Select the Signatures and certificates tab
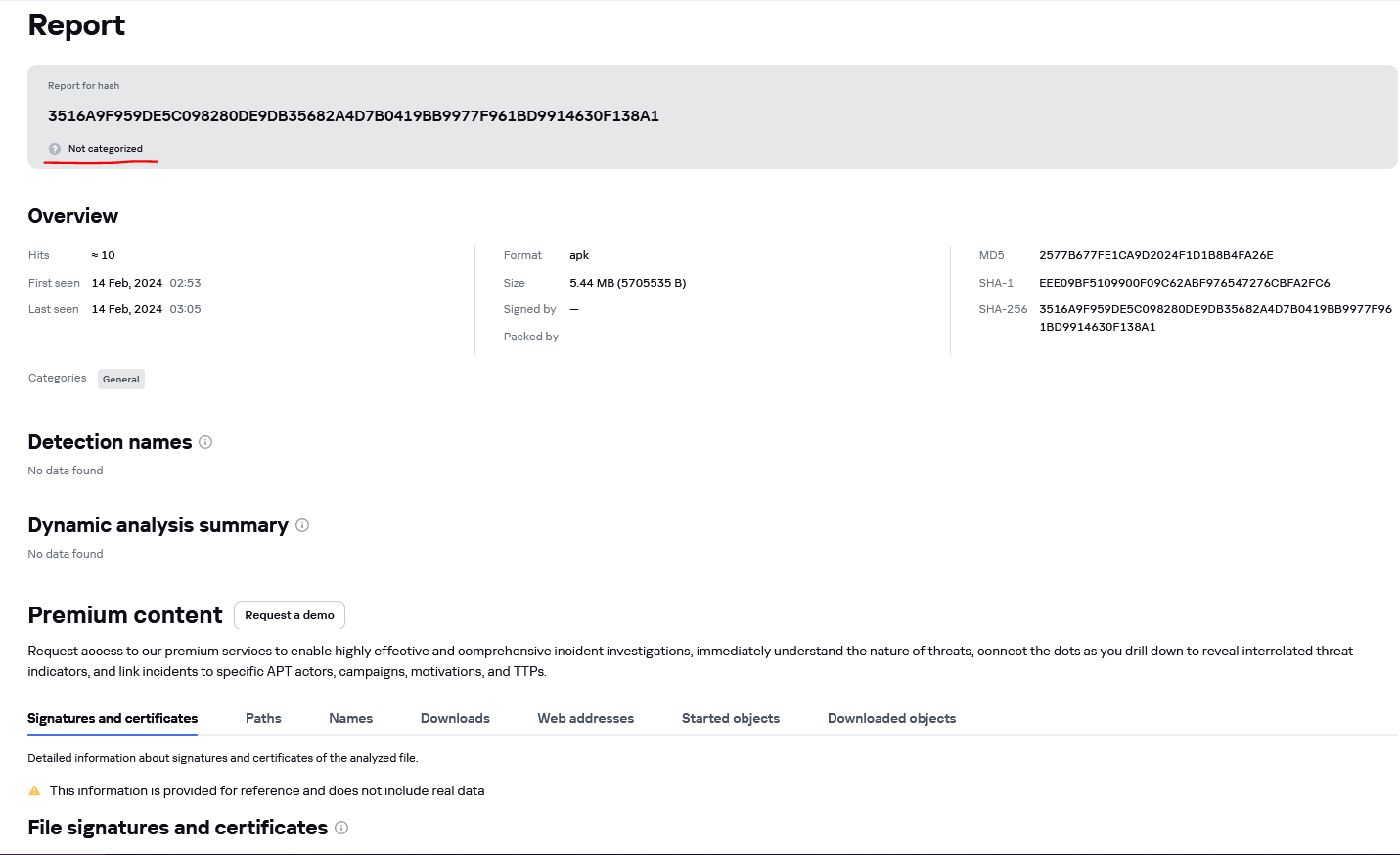The width and height of the screenshot is (1400, 855). 113,718
